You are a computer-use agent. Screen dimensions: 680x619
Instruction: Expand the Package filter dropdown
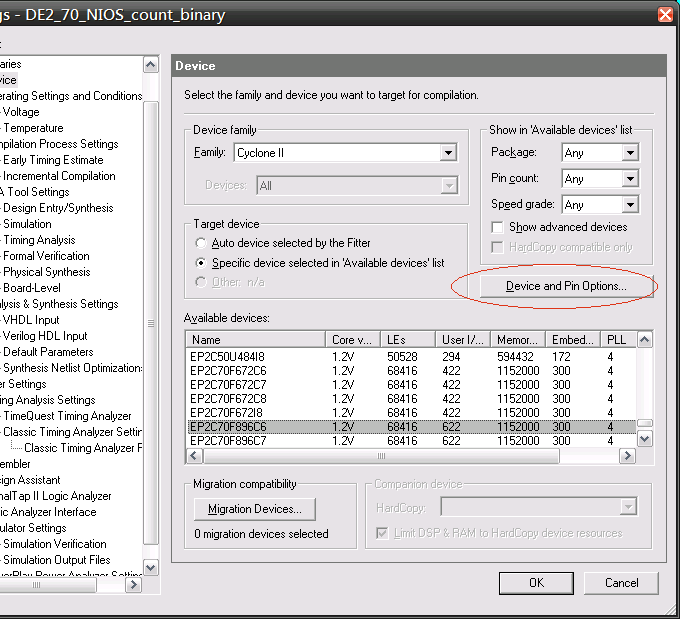(629, 153)
